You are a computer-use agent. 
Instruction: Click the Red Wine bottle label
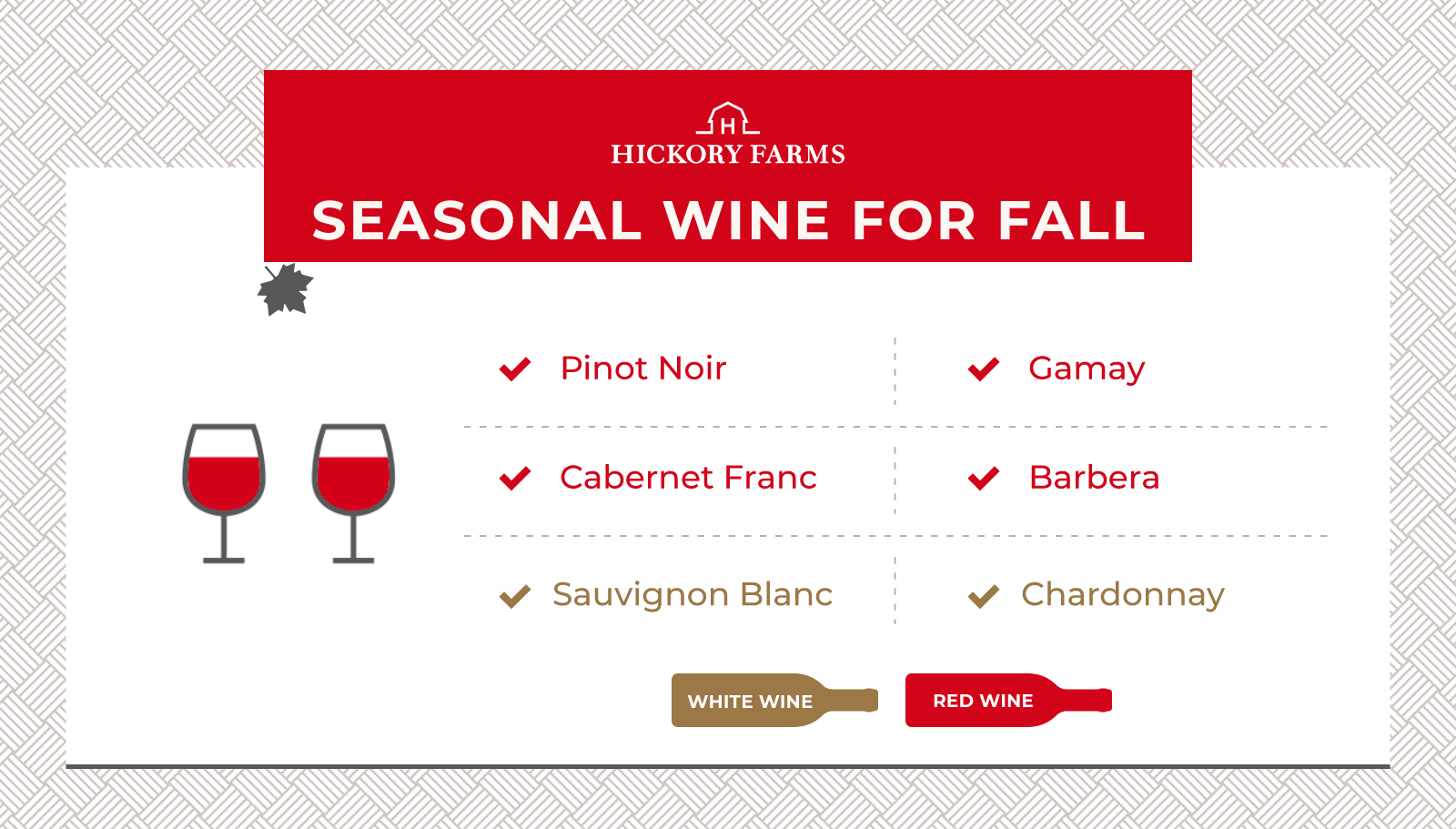tap(983, 701)
